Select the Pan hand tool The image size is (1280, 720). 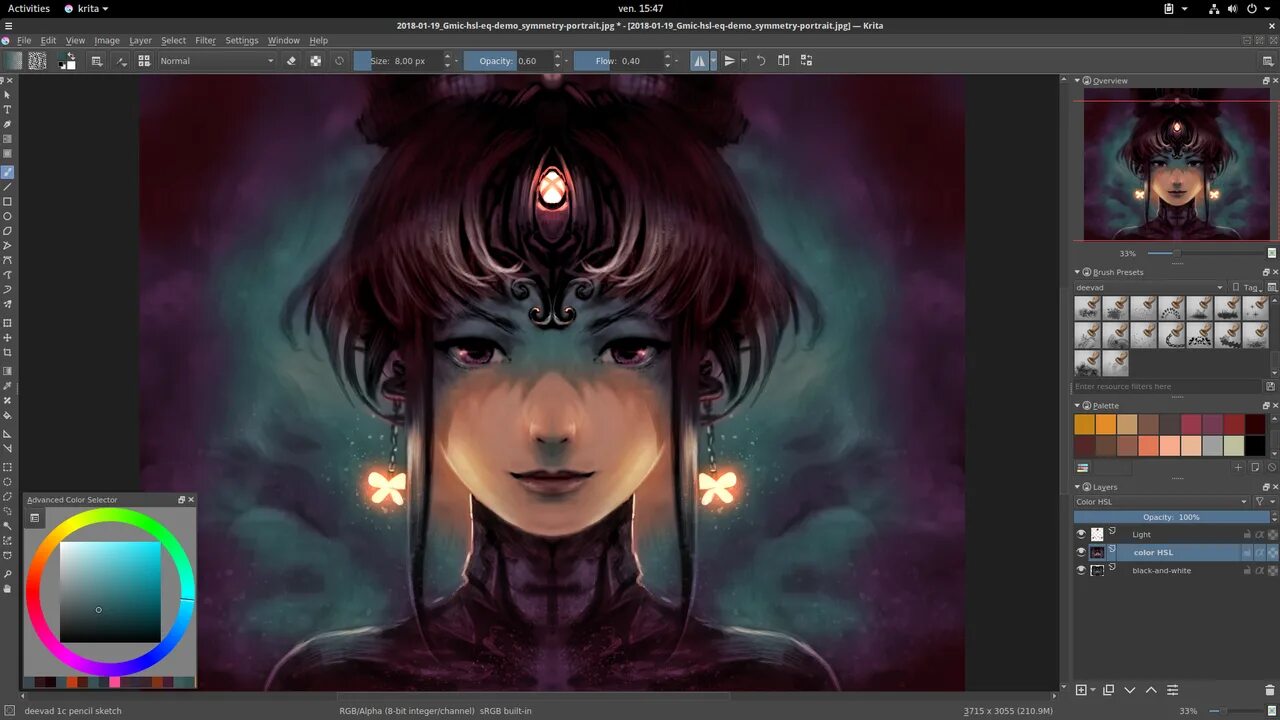pyautogui.click(x=7, y=589)
